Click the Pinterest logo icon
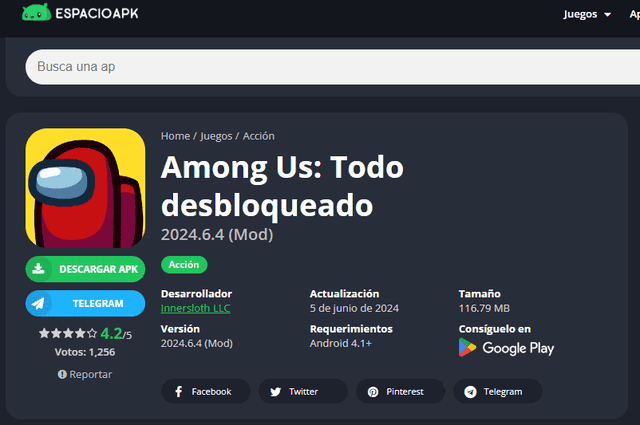Viewport: 640px width, 425px height. tap(373, 392)
